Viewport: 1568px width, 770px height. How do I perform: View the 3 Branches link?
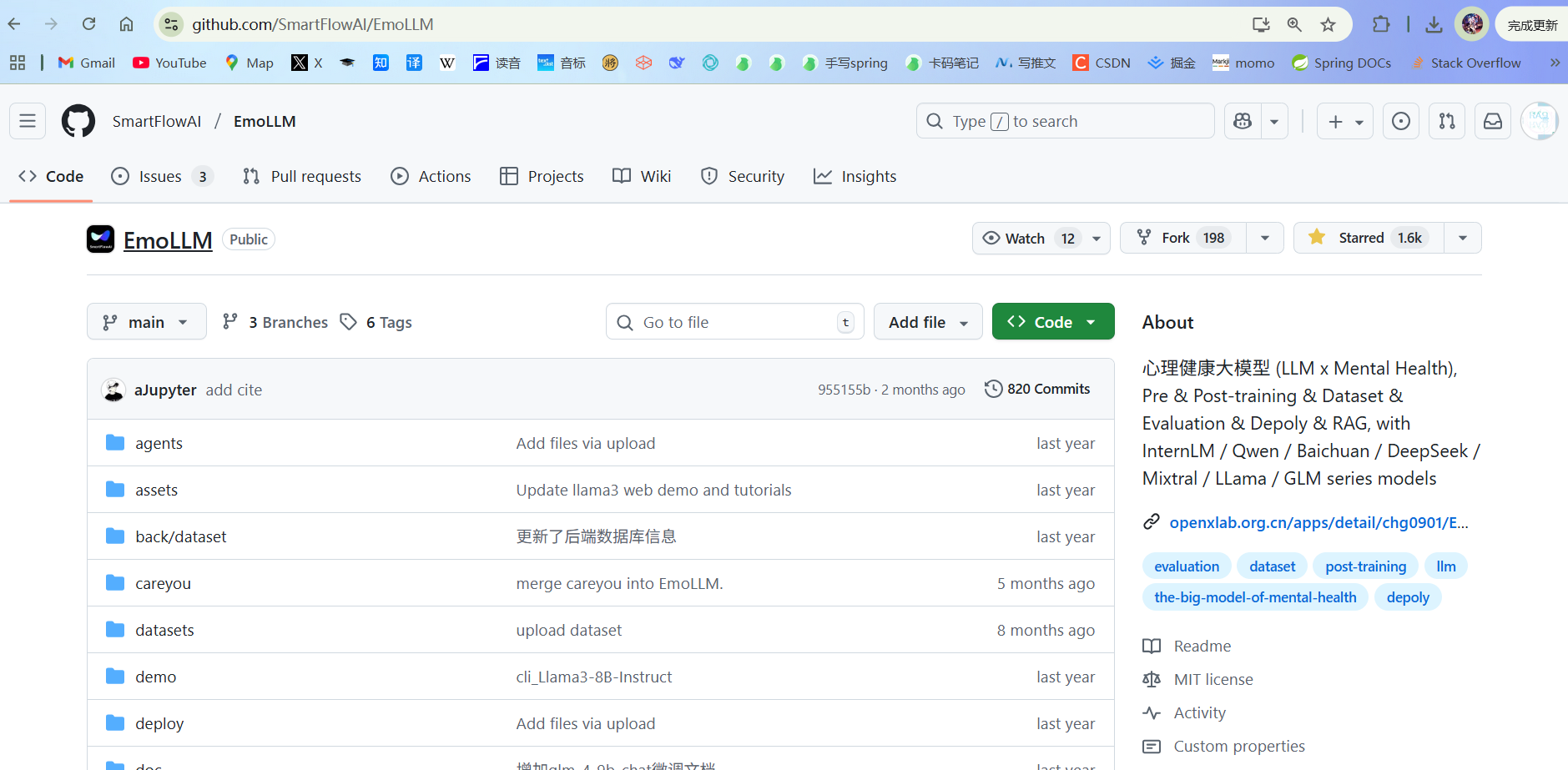point(275,322)
